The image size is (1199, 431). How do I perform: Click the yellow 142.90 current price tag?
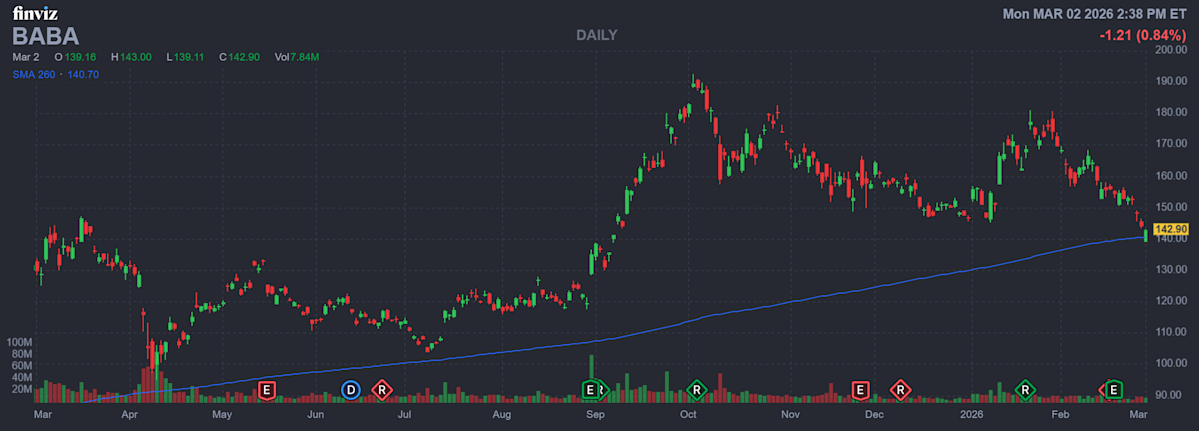(1169, 229)
